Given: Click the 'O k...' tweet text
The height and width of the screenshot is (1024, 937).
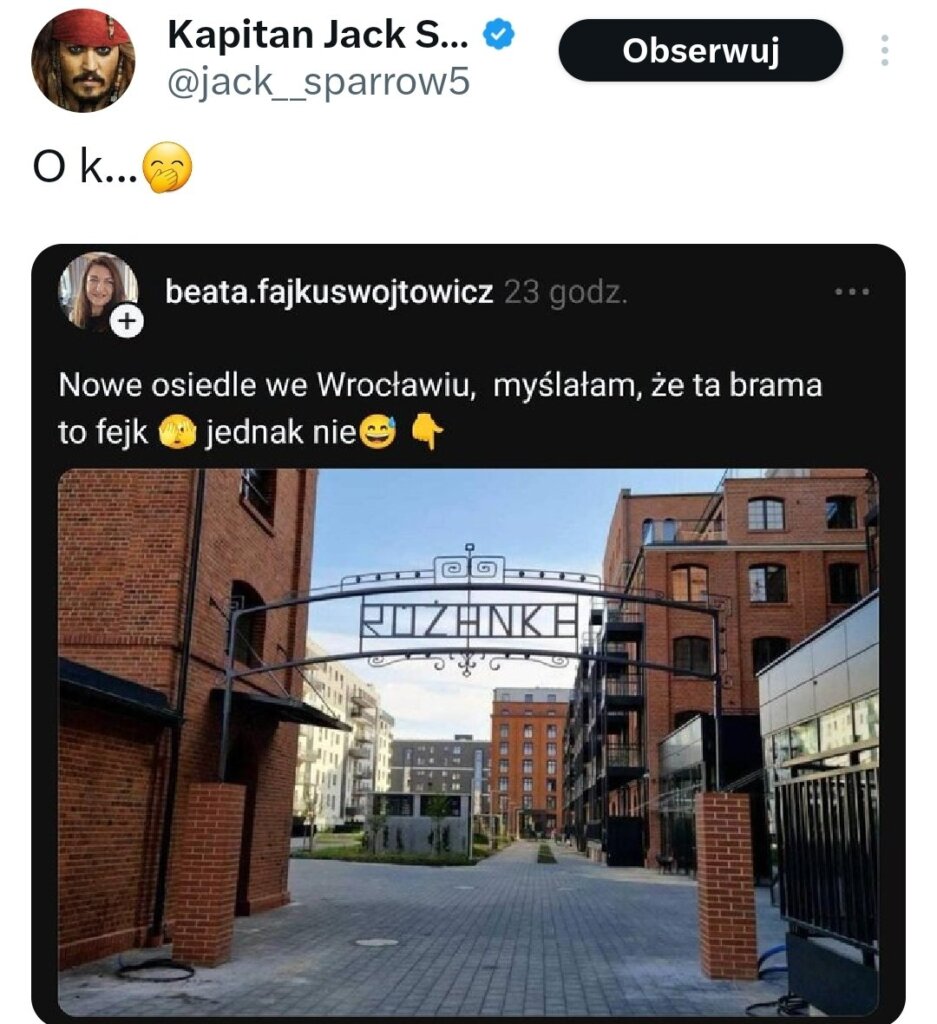Looking at the screenshot, I should pyautogui.click(x=85, y=168).
